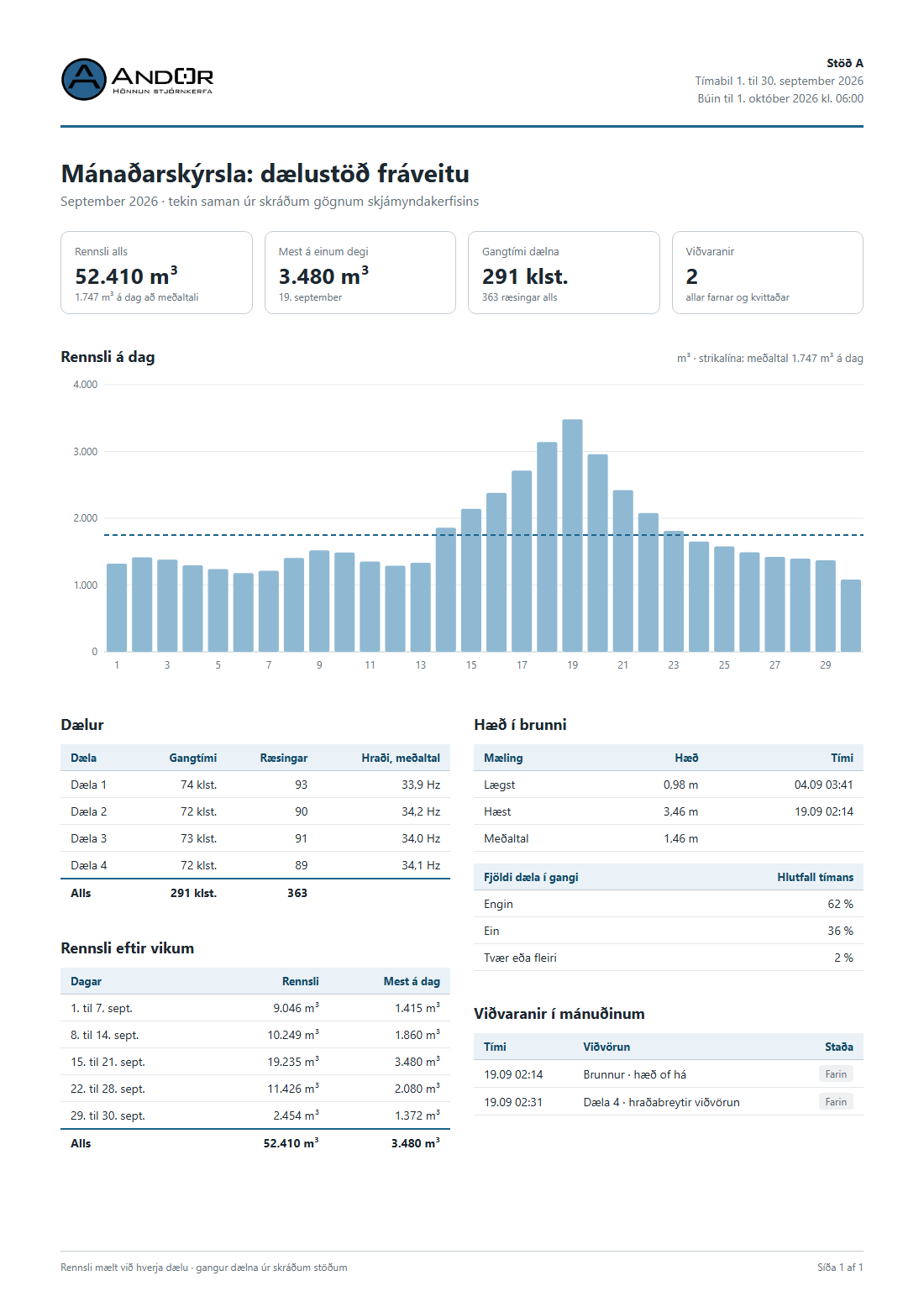Select the '10.249 m³' weekly flow value
The height and width of the screenshot is (1307, 924).
point(293,1035)
